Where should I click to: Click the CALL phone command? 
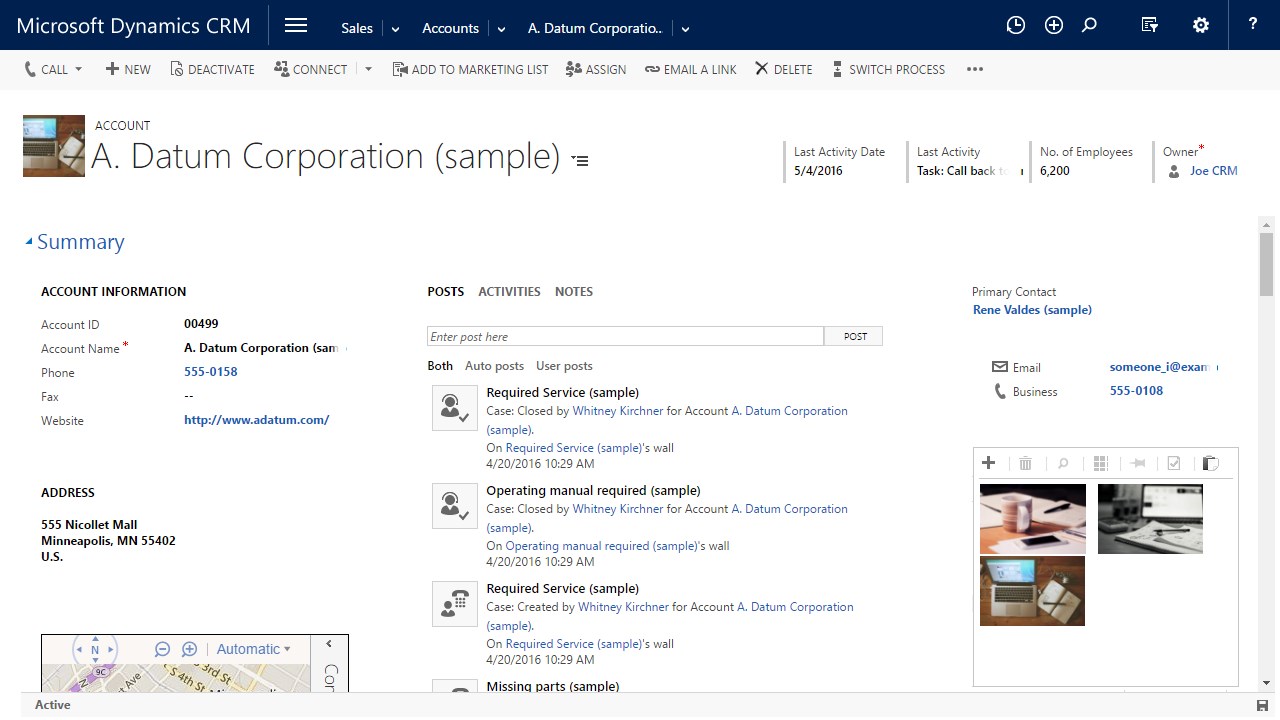click(46, 69)
